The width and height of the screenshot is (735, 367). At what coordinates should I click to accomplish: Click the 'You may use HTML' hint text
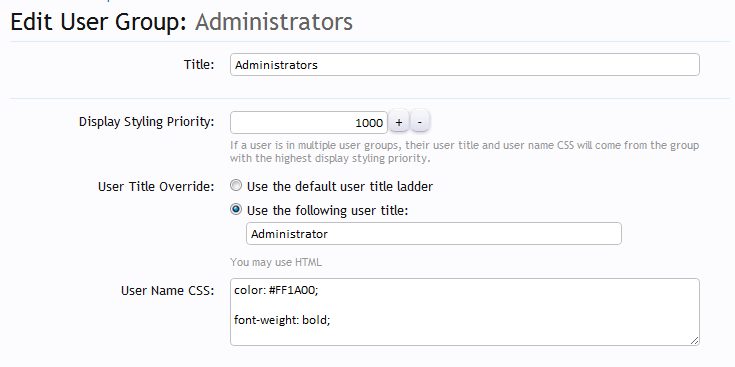[276, 262]
